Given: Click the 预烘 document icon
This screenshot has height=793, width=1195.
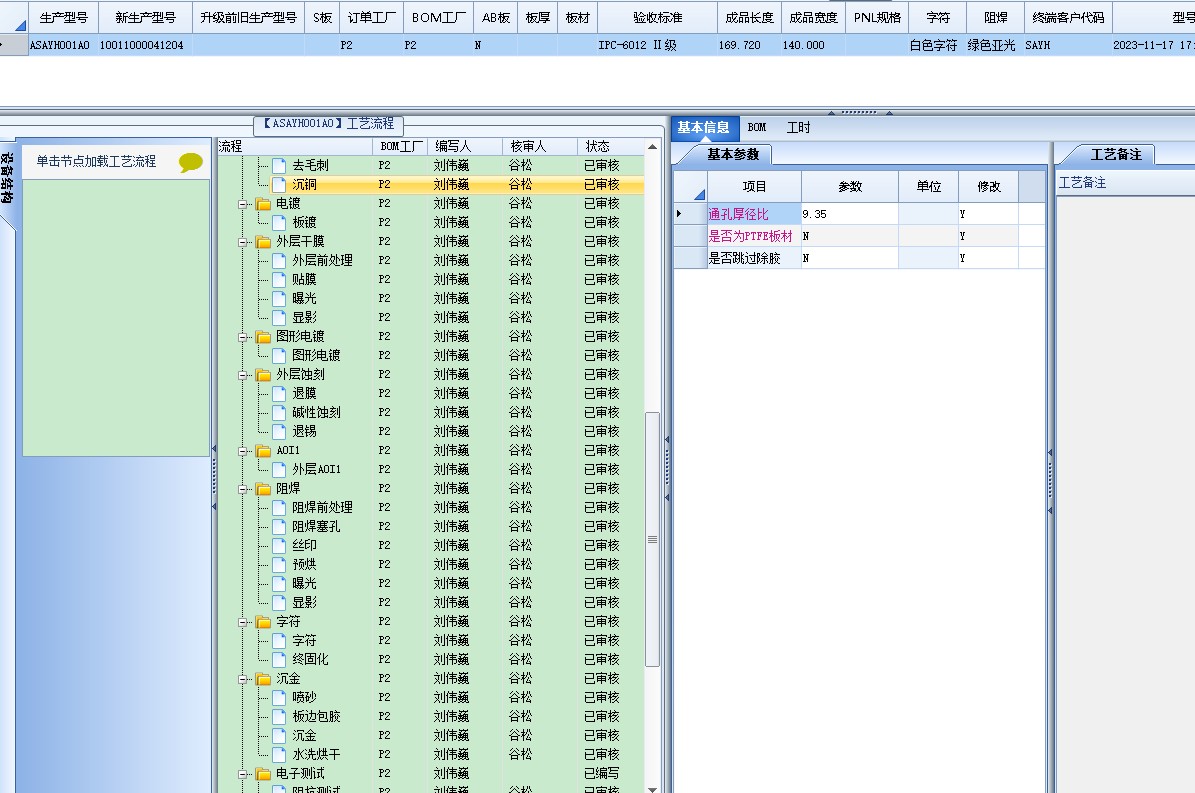Looking at the screenshot, I should tap(280, 564).
